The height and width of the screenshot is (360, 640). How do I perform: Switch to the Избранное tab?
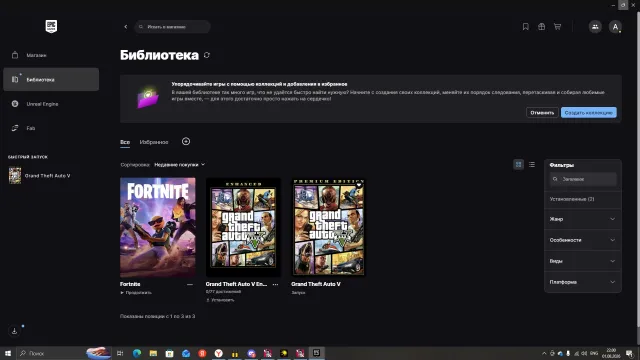(154, 142)
